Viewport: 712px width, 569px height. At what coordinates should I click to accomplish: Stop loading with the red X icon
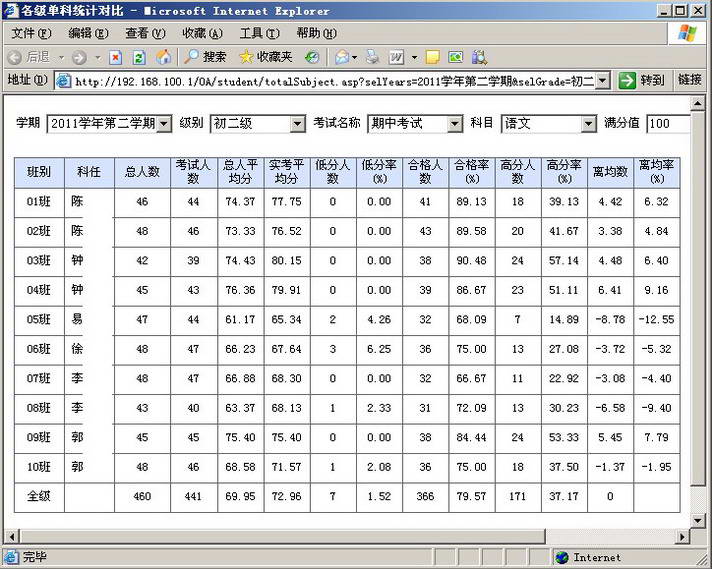point(116,57)
